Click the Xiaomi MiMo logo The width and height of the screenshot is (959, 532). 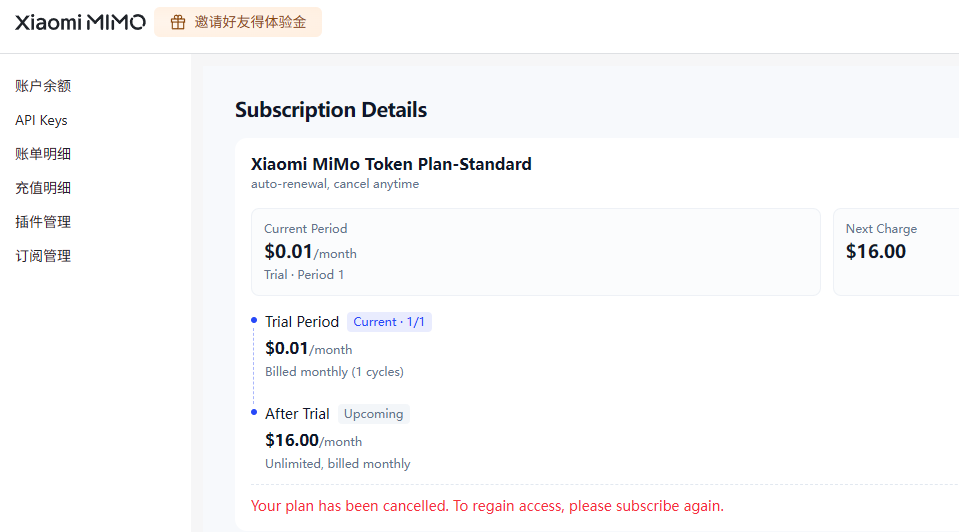coord(80,23)
